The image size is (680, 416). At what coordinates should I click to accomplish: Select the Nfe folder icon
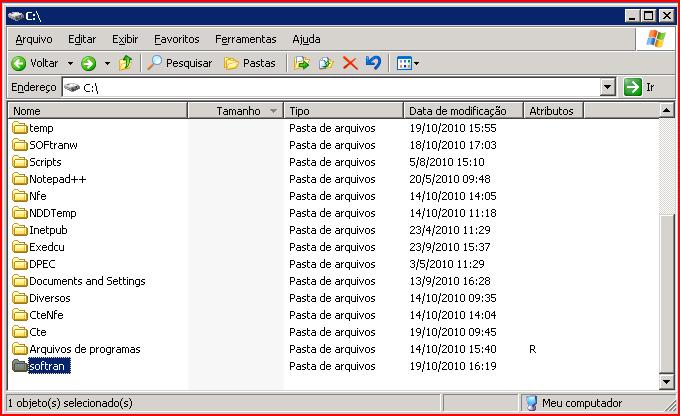point(20,196)
